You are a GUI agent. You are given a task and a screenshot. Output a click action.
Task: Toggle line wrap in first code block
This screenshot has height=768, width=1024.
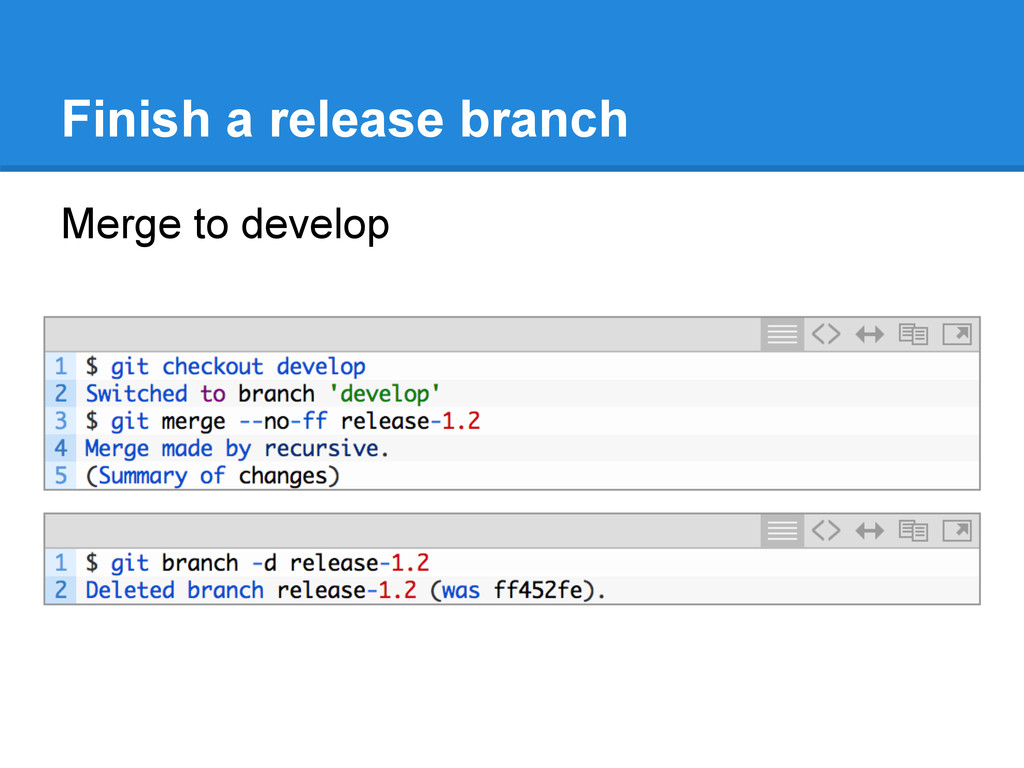click(869, 334)
